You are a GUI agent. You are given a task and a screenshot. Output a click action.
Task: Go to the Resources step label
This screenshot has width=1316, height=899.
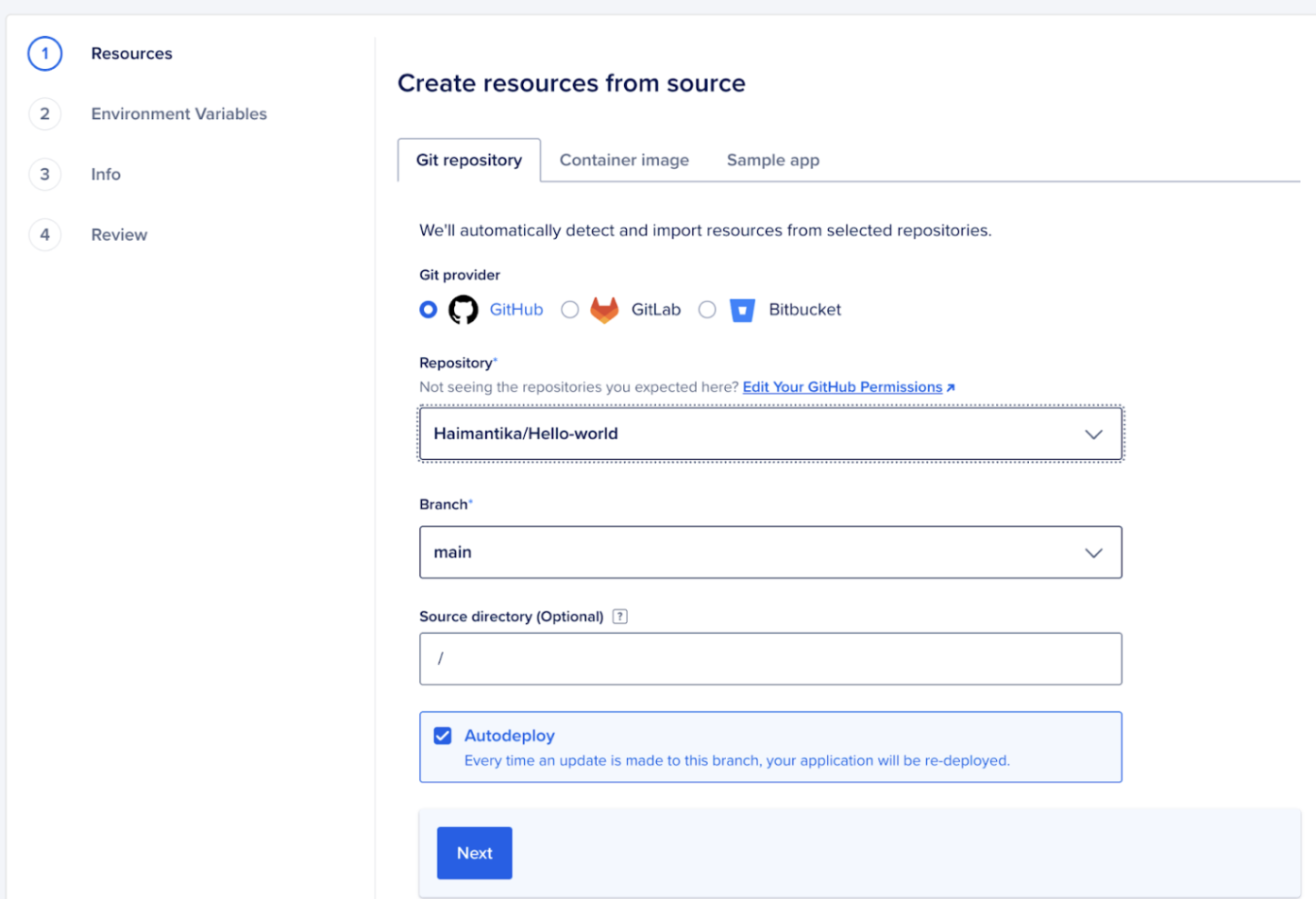(132, 54)
